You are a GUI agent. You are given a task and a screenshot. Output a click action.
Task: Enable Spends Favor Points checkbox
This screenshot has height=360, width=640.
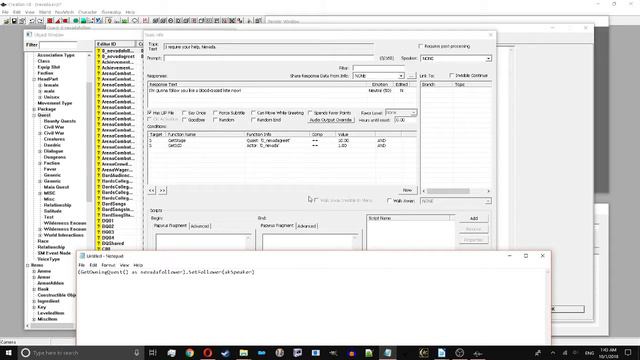(310, 113)
